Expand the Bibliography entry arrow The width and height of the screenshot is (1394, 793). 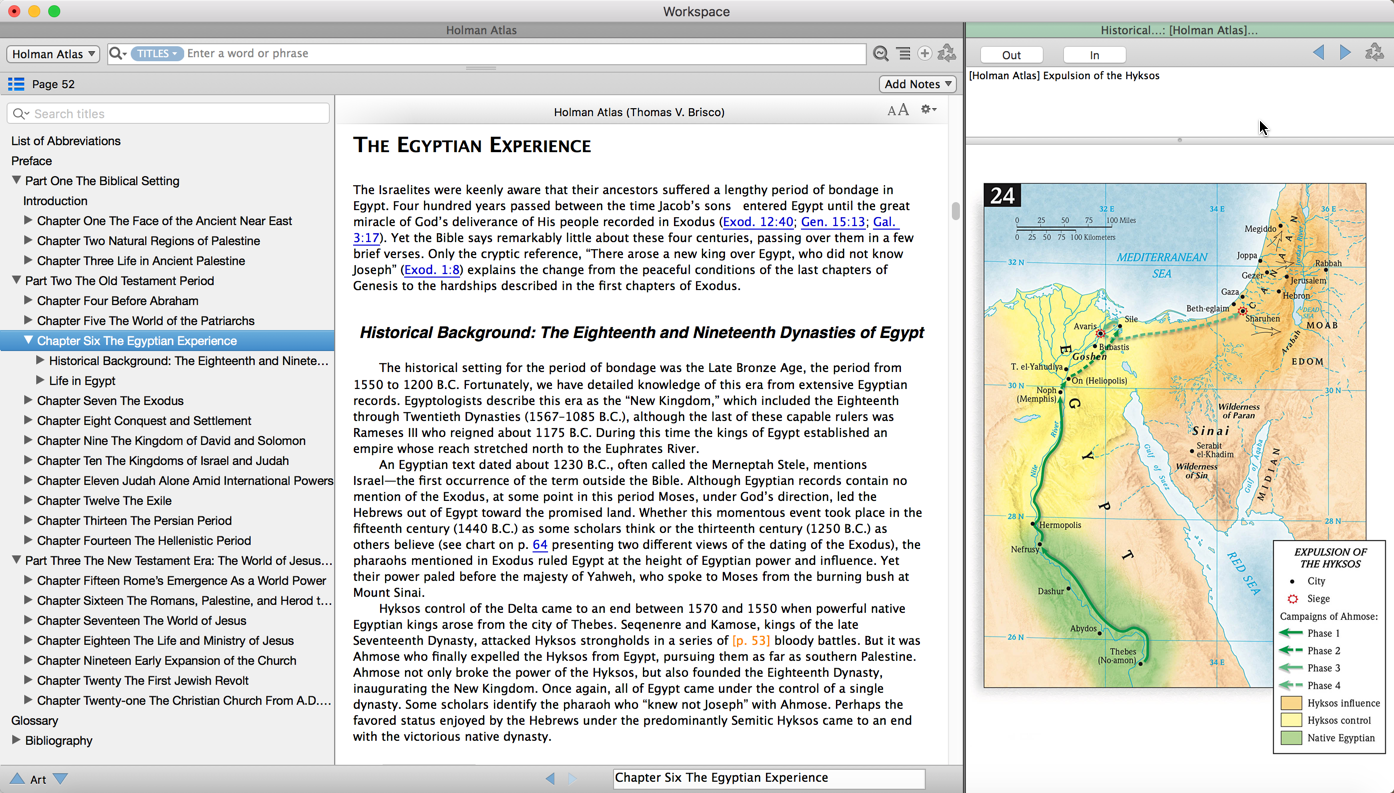point(16,741)
